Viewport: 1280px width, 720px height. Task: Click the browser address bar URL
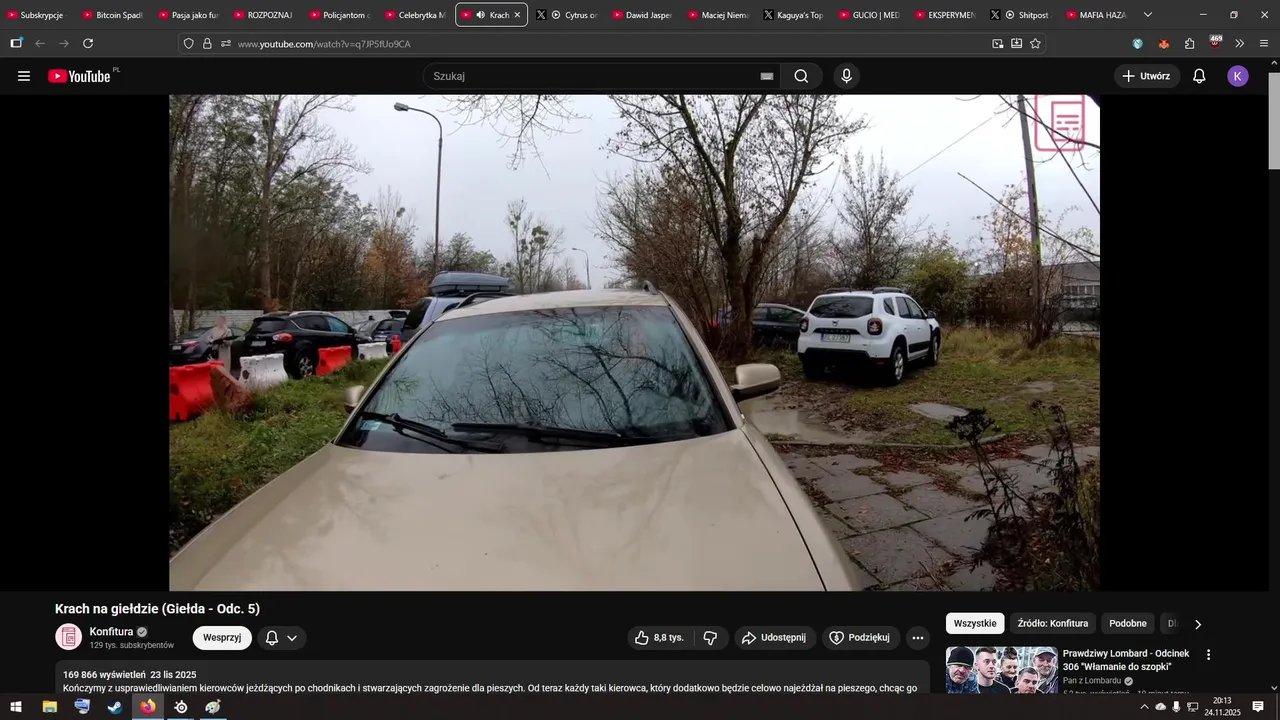point(324,44)
